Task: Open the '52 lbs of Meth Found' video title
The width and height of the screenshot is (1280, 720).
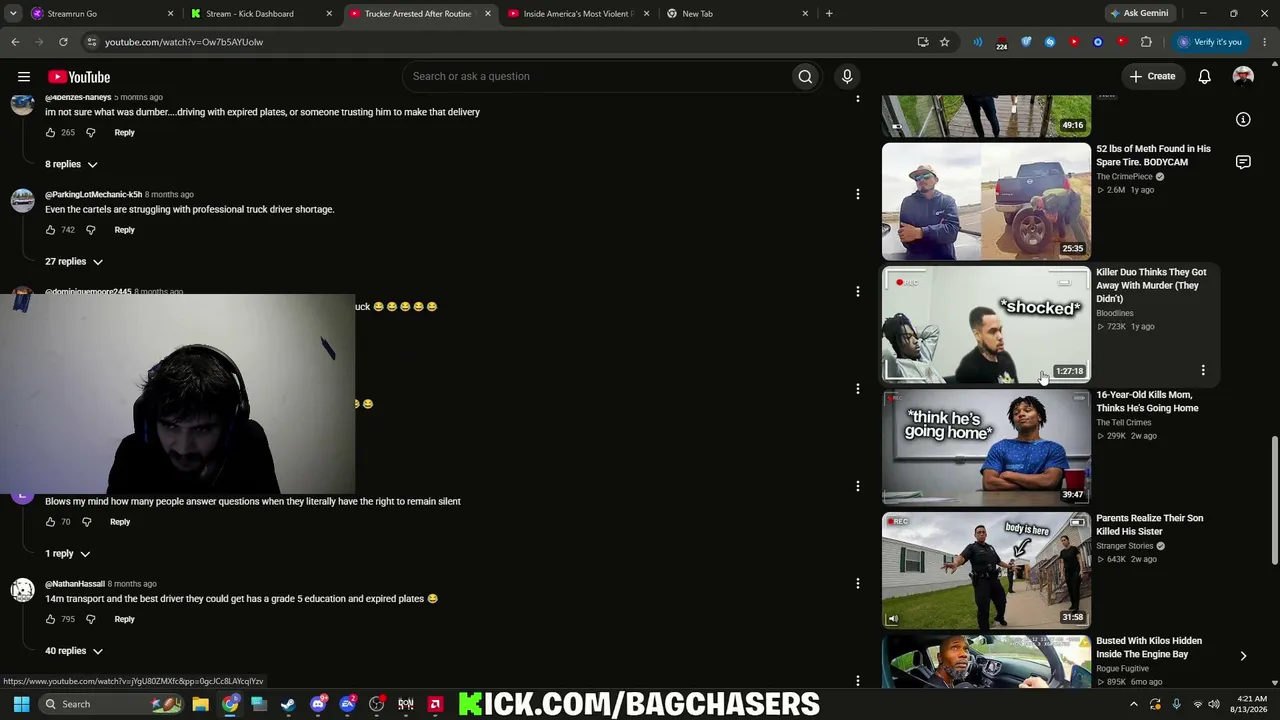Action: click(x=1153, y=156)
